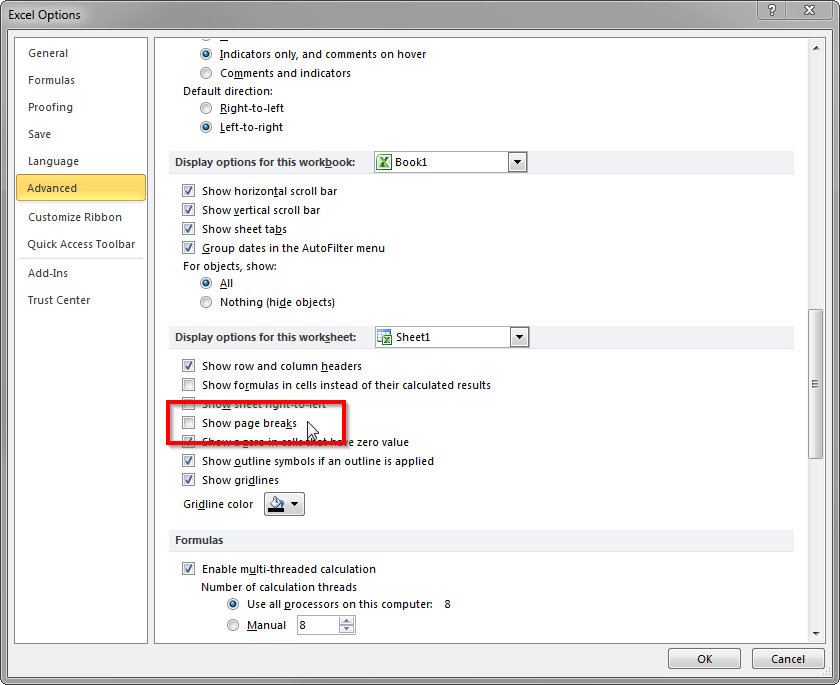The image size is (840, 685).
Task: Expand the Gridline color dropdown arrow
Action: click(295, 504)
